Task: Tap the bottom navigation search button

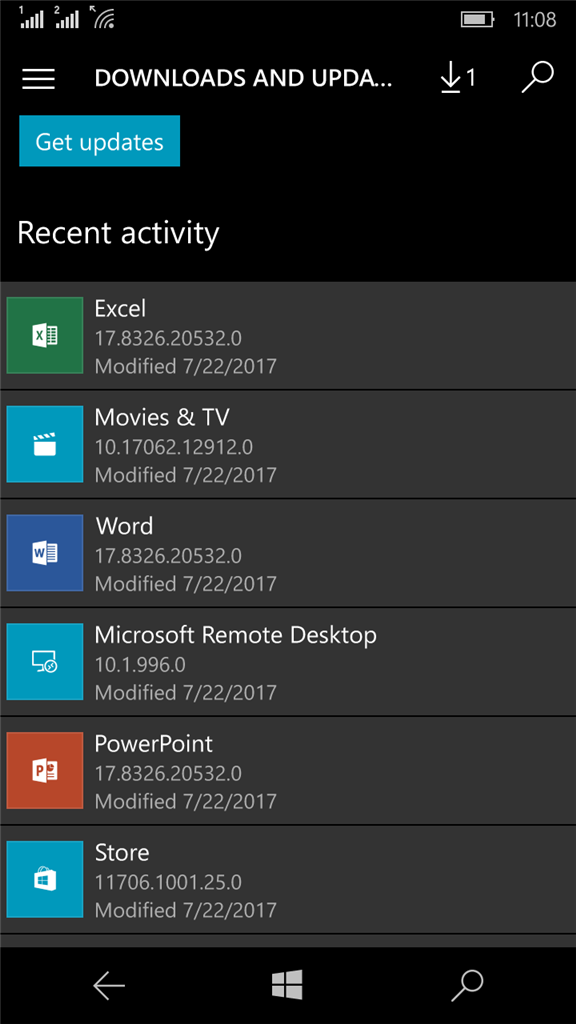Action: (467, 985)
